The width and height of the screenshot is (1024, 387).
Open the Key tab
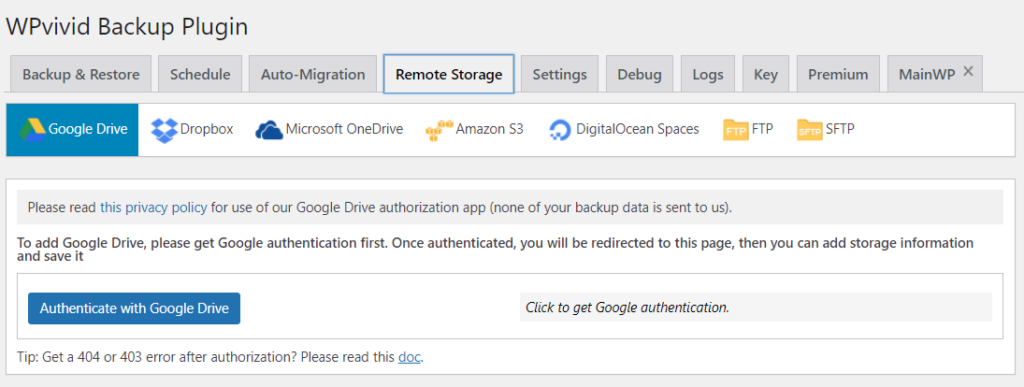(765, 74)
